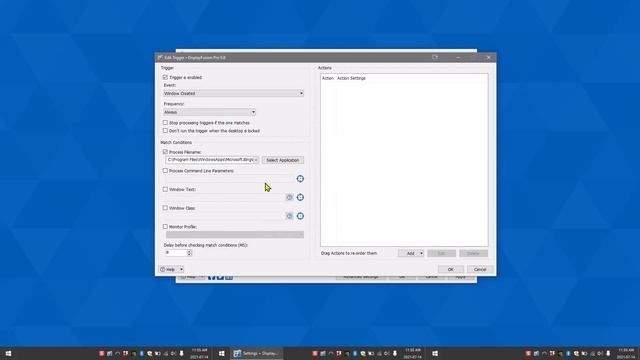This screenshot has width=640, height=360.
Task: Click the Window Text input field
Action: tap(225, 198)
